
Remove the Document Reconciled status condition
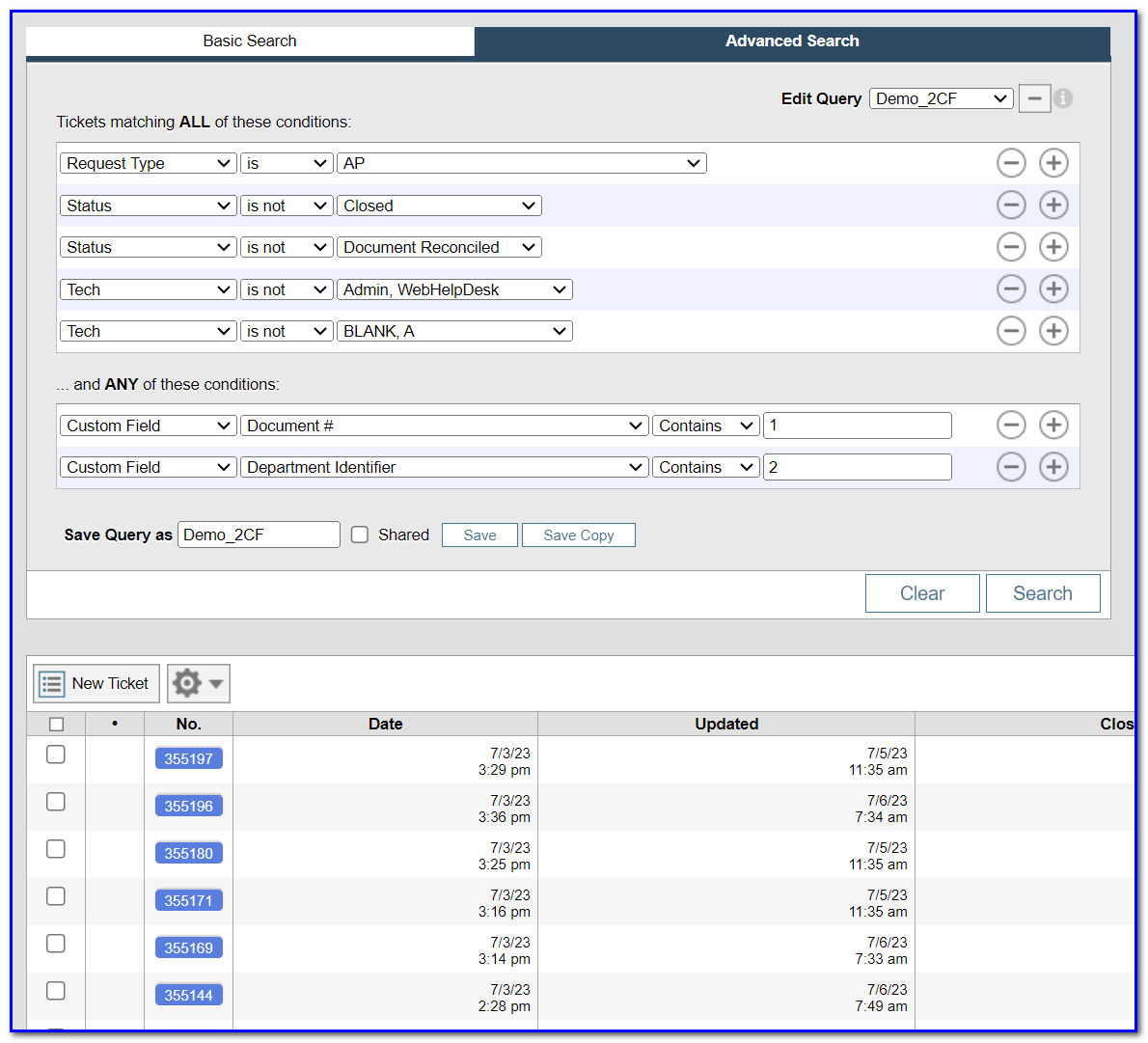(1010, 247)
